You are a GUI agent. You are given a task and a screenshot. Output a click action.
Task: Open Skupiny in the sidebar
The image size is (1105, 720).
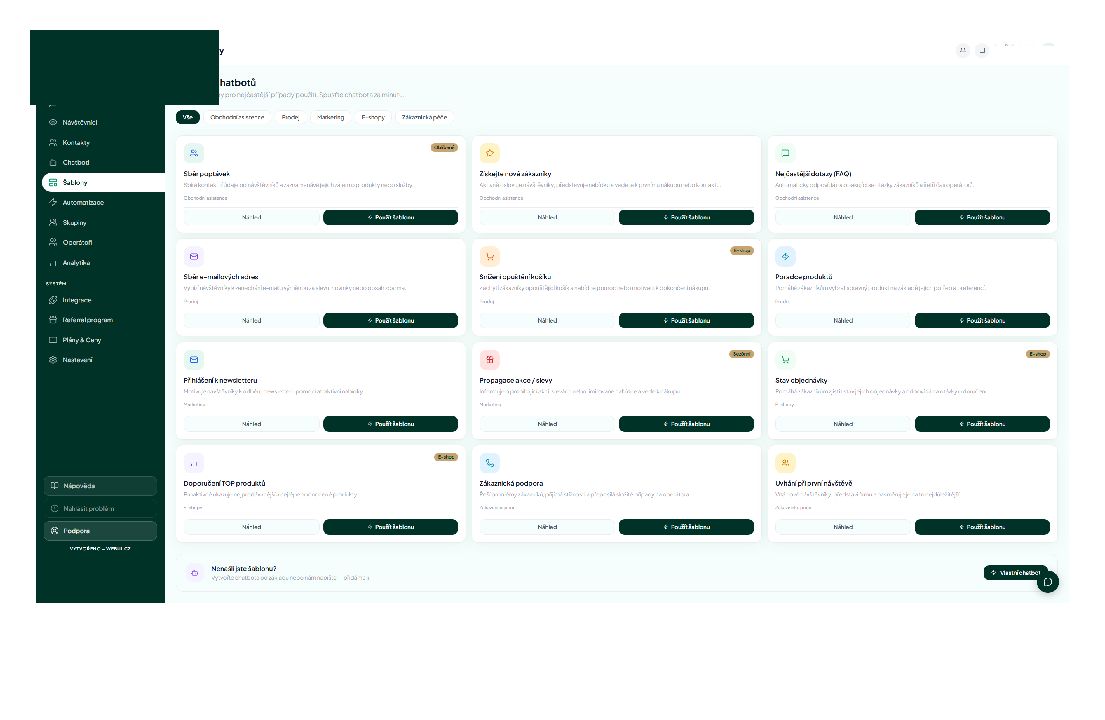click(100, 223)
